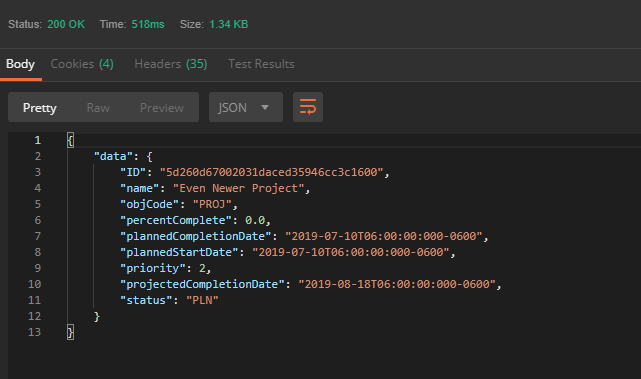Open the Body tab
The height and width of the screenshot is (379, 641).
coord(20,64)
